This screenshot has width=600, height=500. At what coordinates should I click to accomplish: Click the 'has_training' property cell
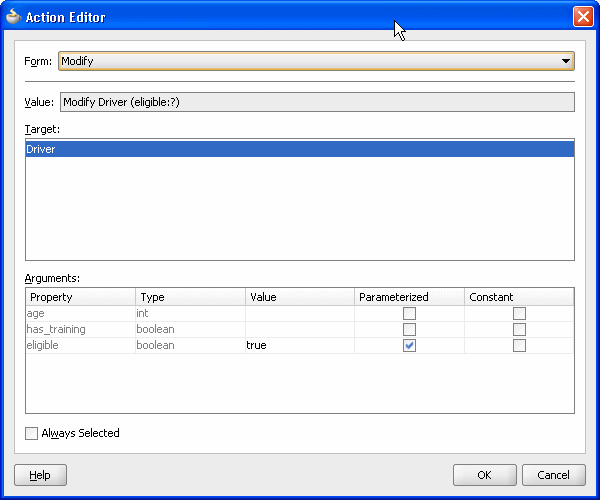(80, 329)
